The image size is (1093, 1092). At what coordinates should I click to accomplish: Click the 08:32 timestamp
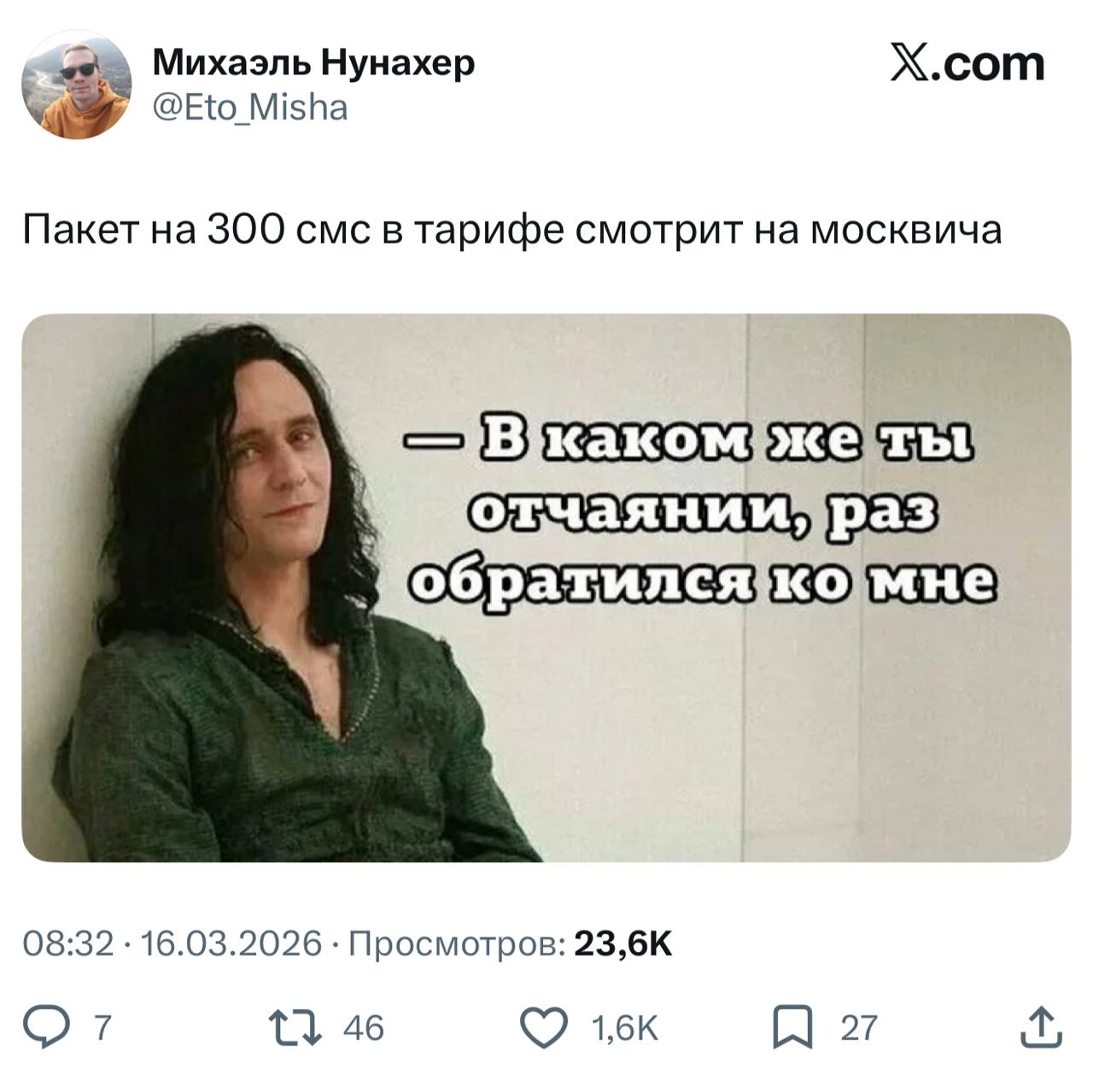(68, 944)
